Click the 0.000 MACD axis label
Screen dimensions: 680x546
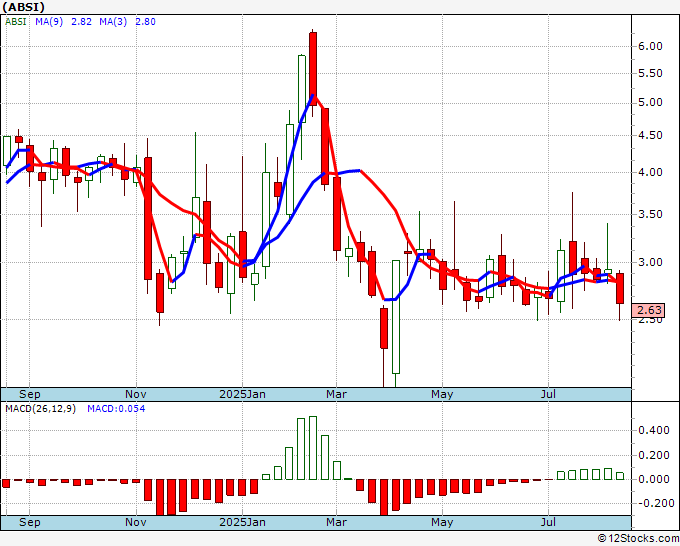coord(654,479)
